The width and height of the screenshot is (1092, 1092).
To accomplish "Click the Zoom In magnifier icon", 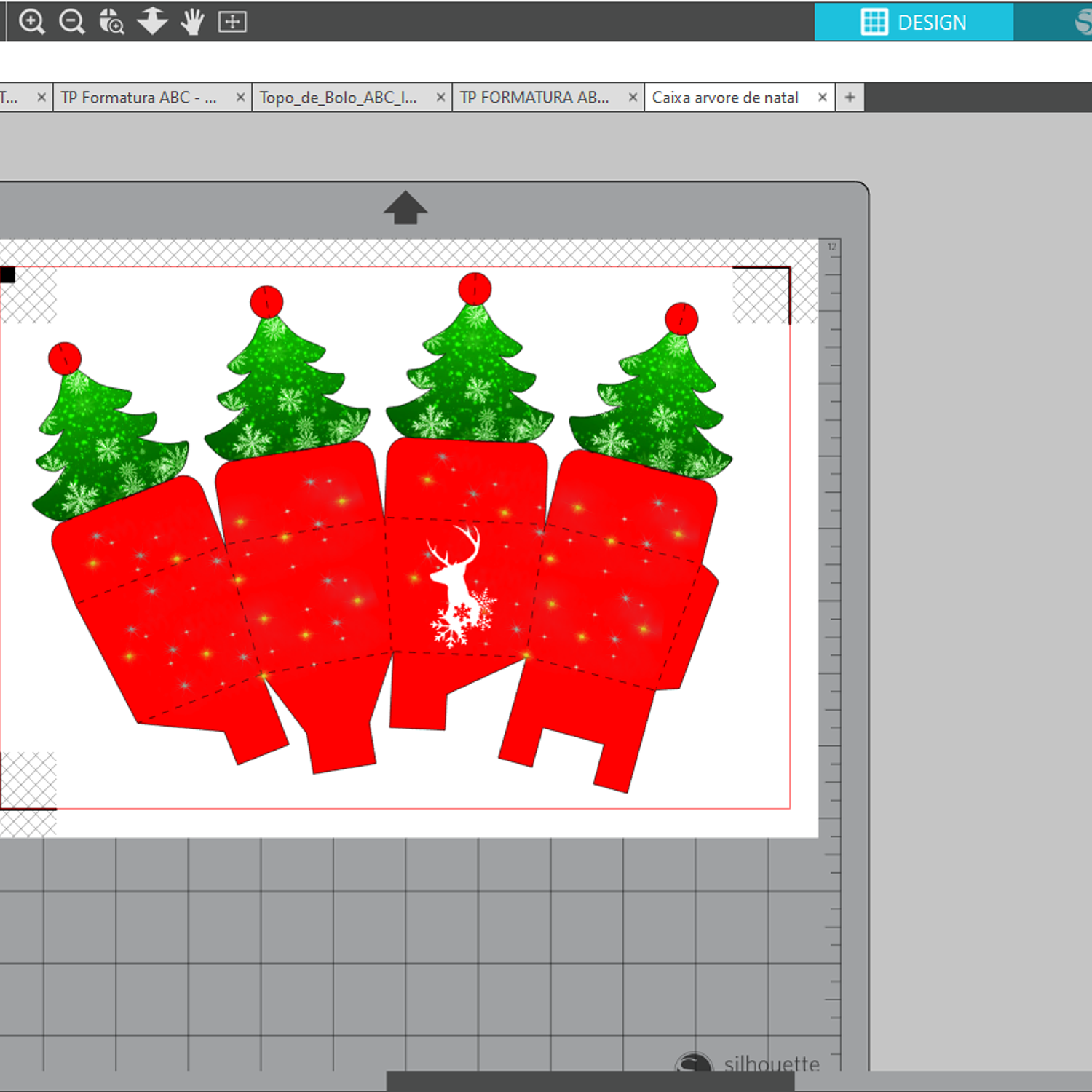I will click(31, 22).
